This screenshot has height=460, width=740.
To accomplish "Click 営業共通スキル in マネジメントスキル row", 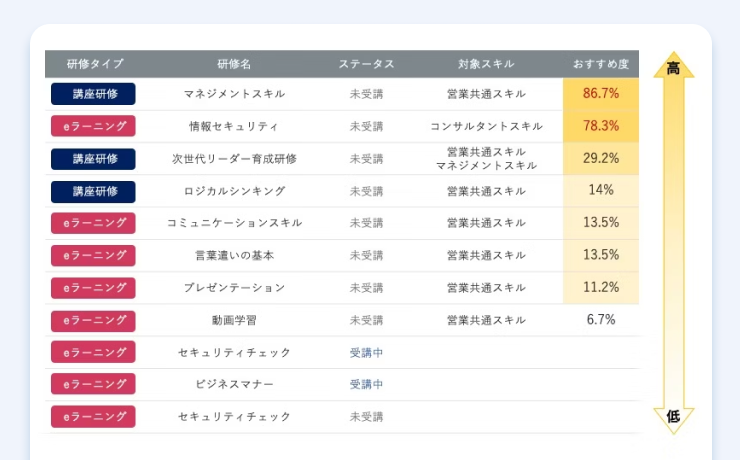I will point(486,94).
